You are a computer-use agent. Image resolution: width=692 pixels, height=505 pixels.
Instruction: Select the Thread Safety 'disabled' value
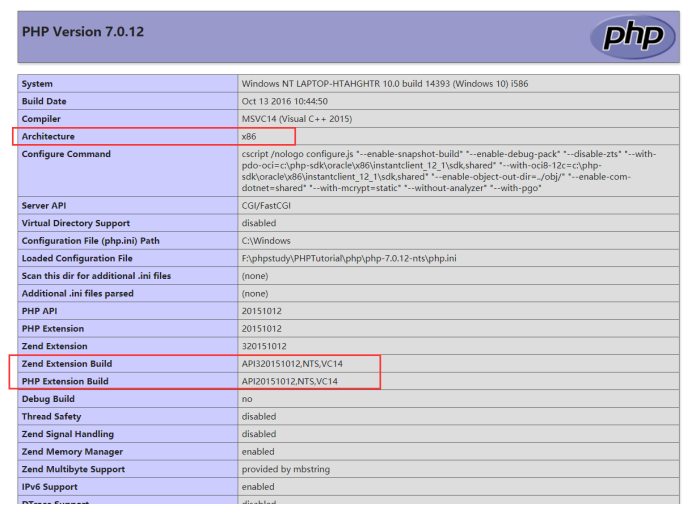(259, 416)
